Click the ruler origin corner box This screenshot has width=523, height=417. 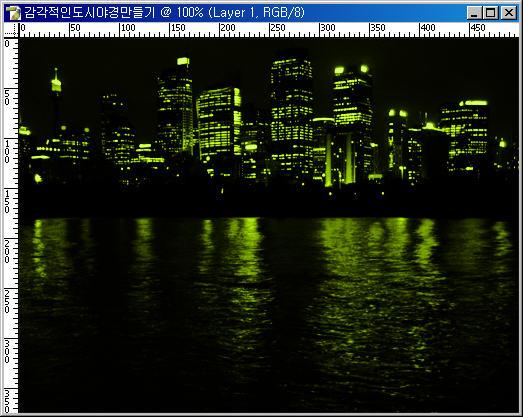click(11, 30)
